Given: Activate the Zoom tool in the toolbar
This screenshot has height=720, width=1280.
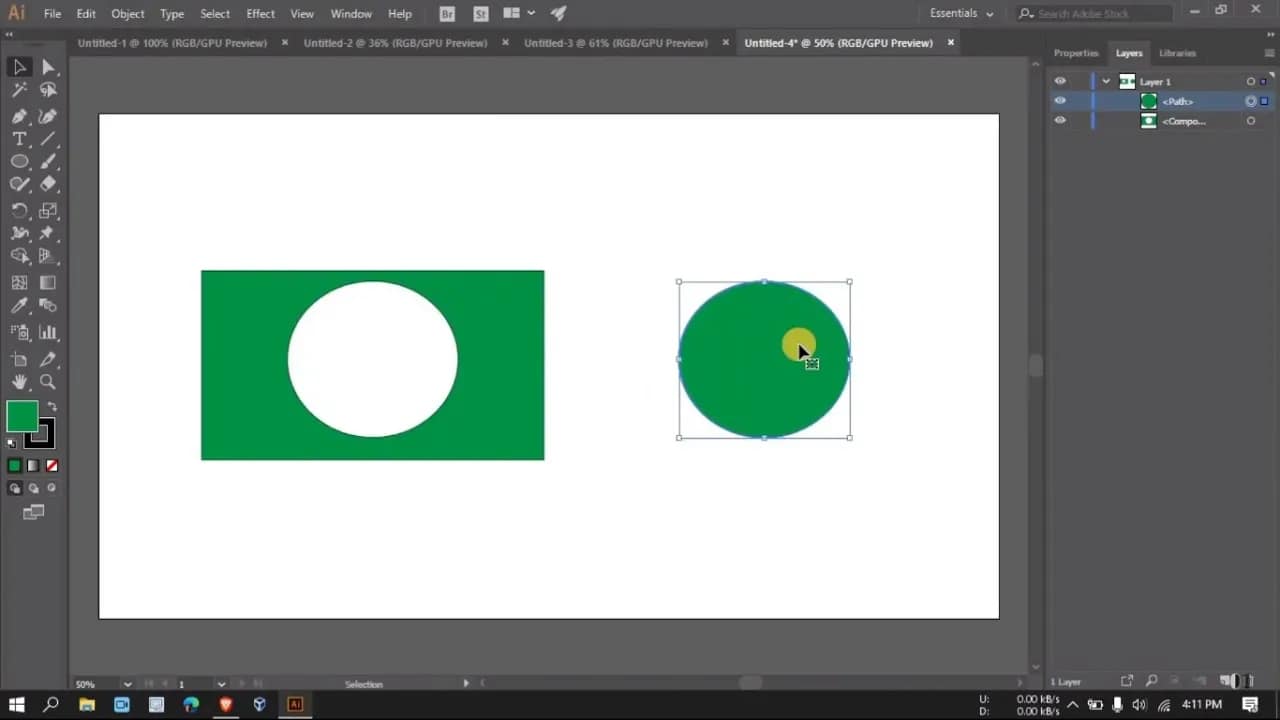Looking at the screenshot, I should (46, 381).
